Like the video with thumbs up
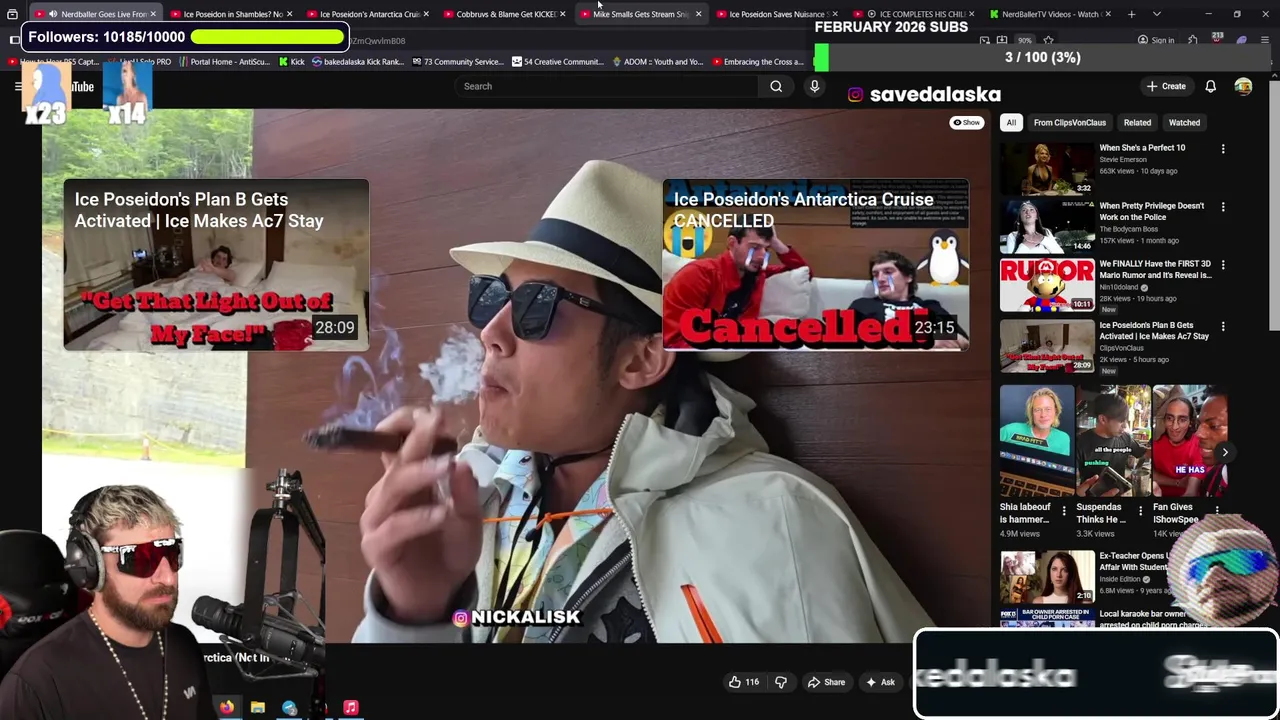Viewport: 1280px width, 720px height. [x=743, y=682]
